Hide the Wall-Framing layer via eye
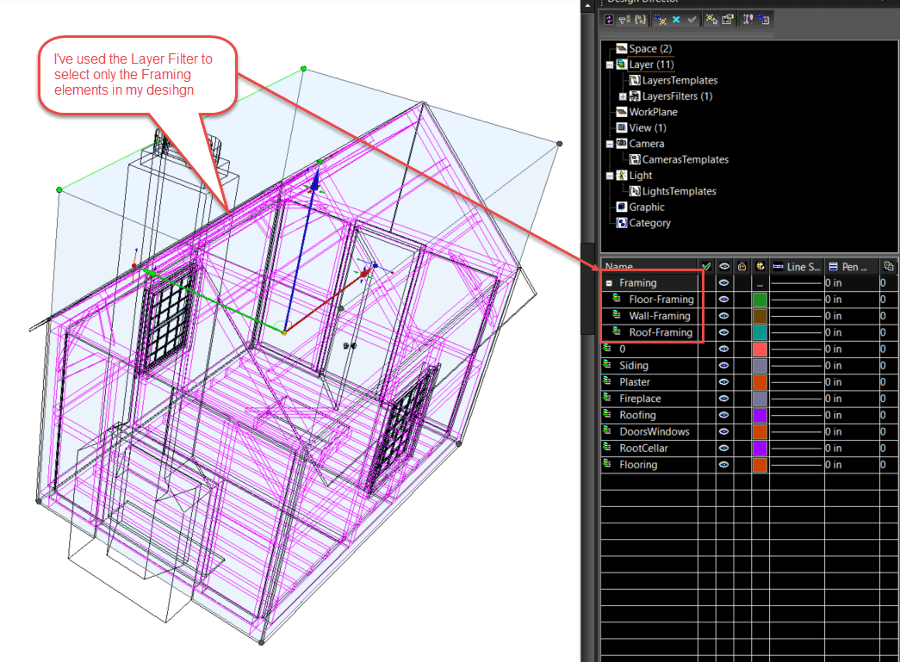Screen dimensions: 900x662 [x=724, y=316]
